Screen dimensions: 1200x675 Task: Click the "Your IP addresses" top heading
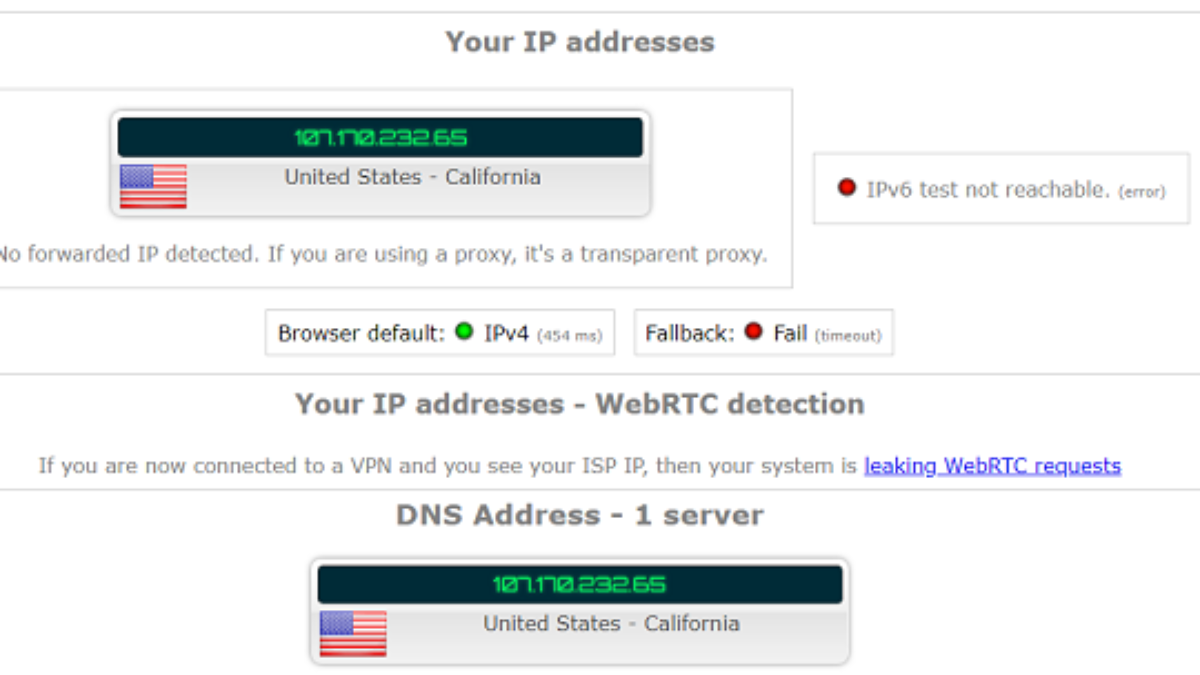pos(580,42)
